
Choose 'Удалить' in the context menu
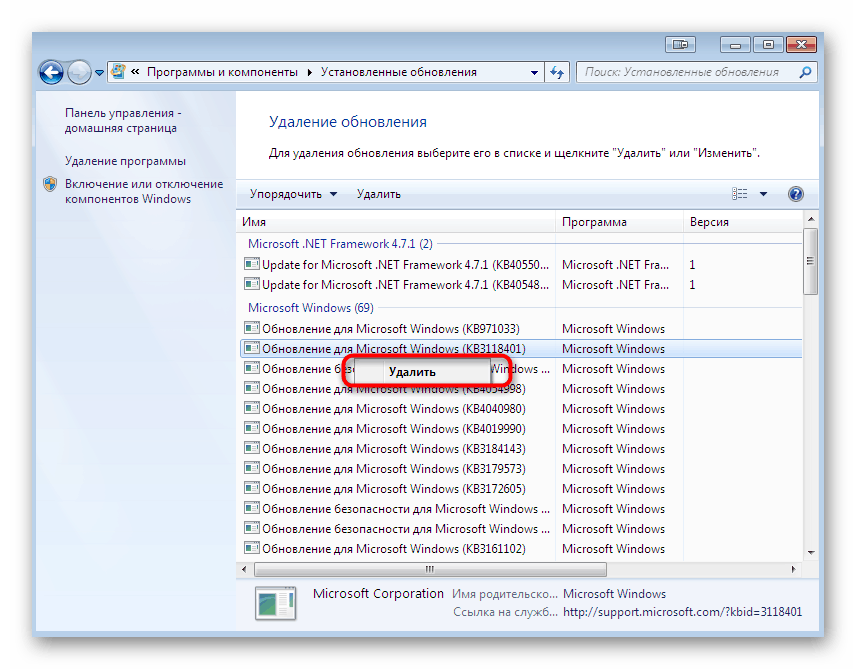421,372
